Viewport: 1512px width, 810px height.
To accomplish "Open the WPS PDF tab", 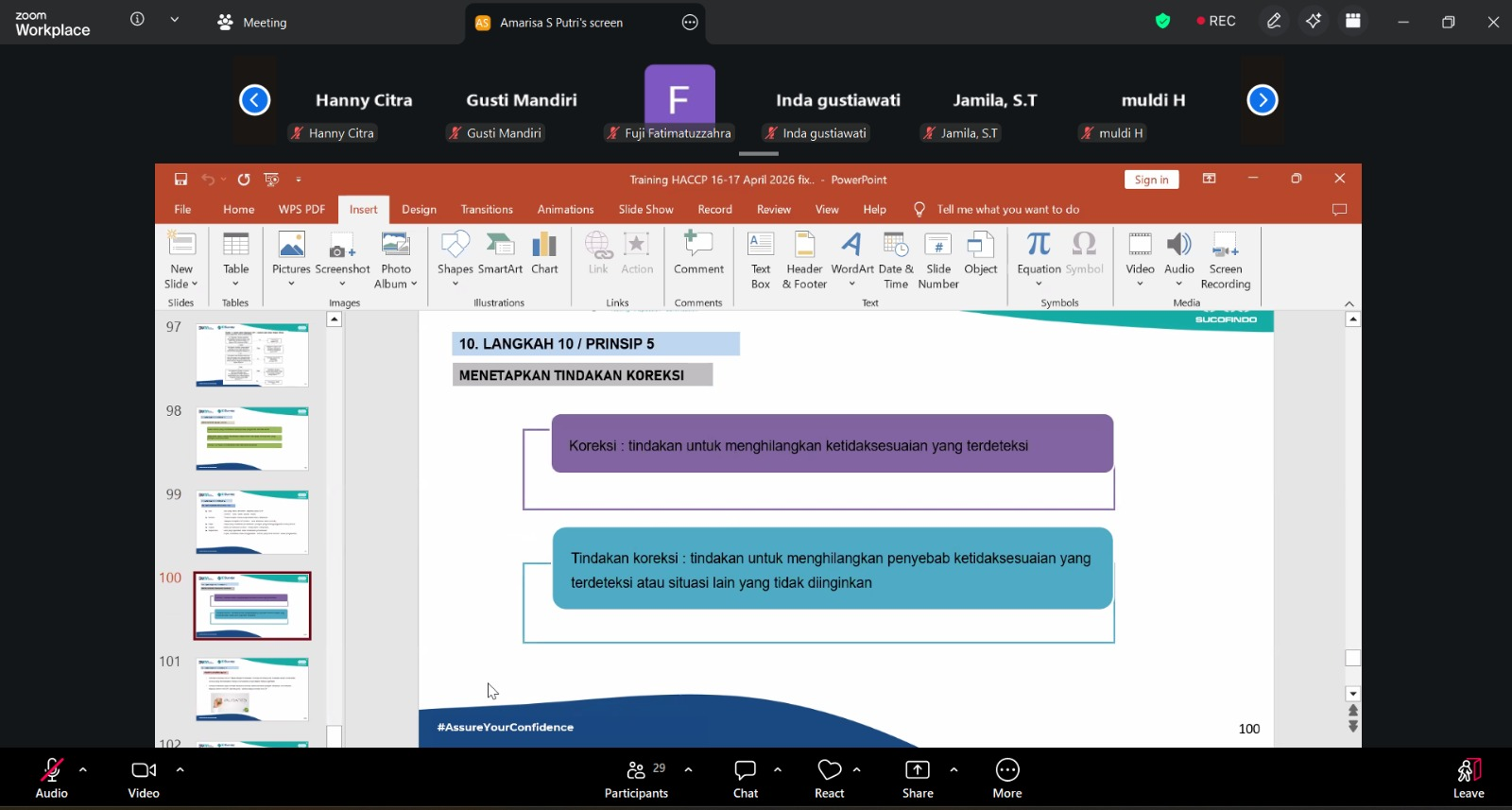I will click(x=301, y=210).
